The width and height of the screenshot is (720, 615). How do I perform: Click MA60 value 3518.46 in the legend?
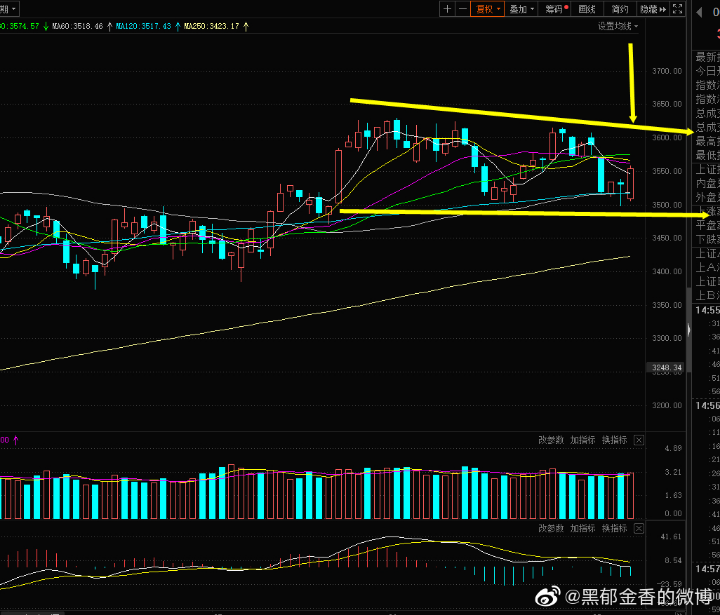(x=78, y=27)
